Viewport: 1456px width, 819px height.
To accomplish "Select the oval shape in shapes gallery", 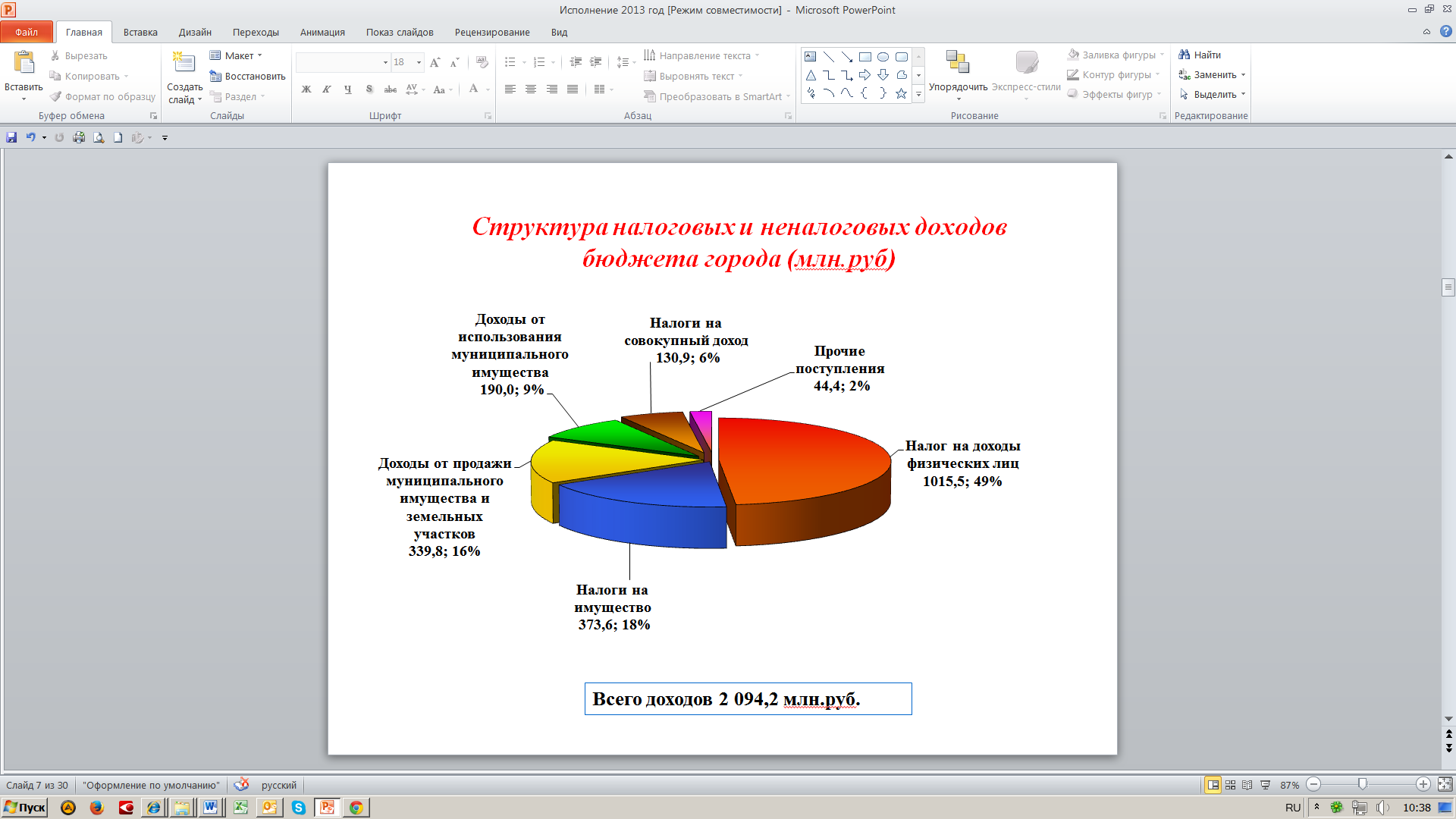I will click(x=883, y=57).
